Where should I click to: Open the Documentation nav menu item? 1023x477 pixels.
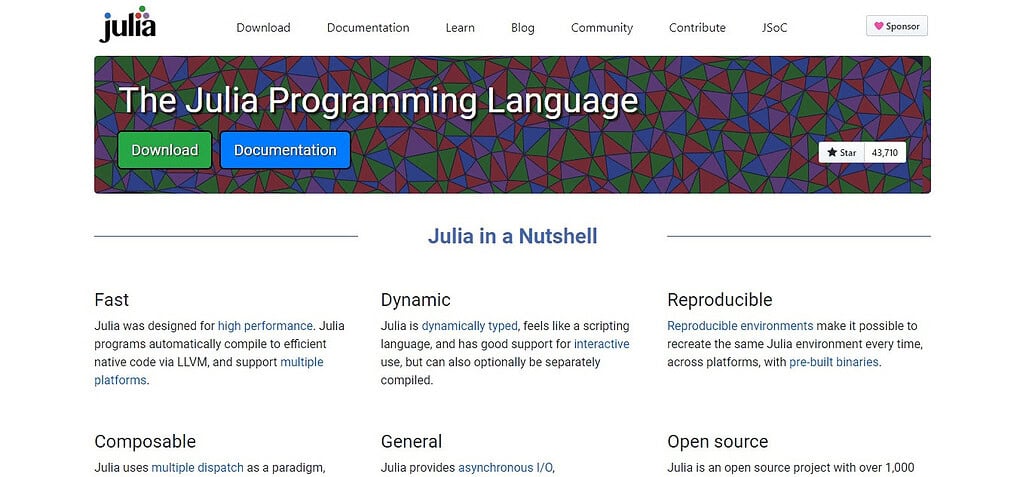click(368, 27)
